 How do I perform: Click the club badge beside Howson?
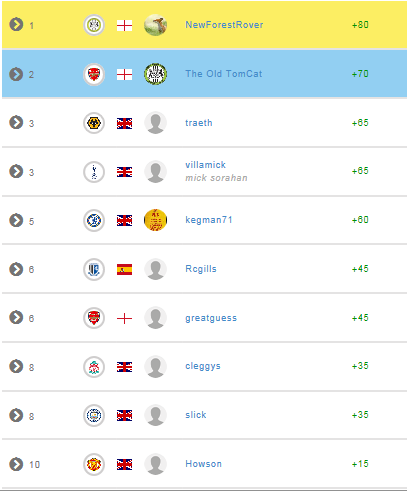94,464
